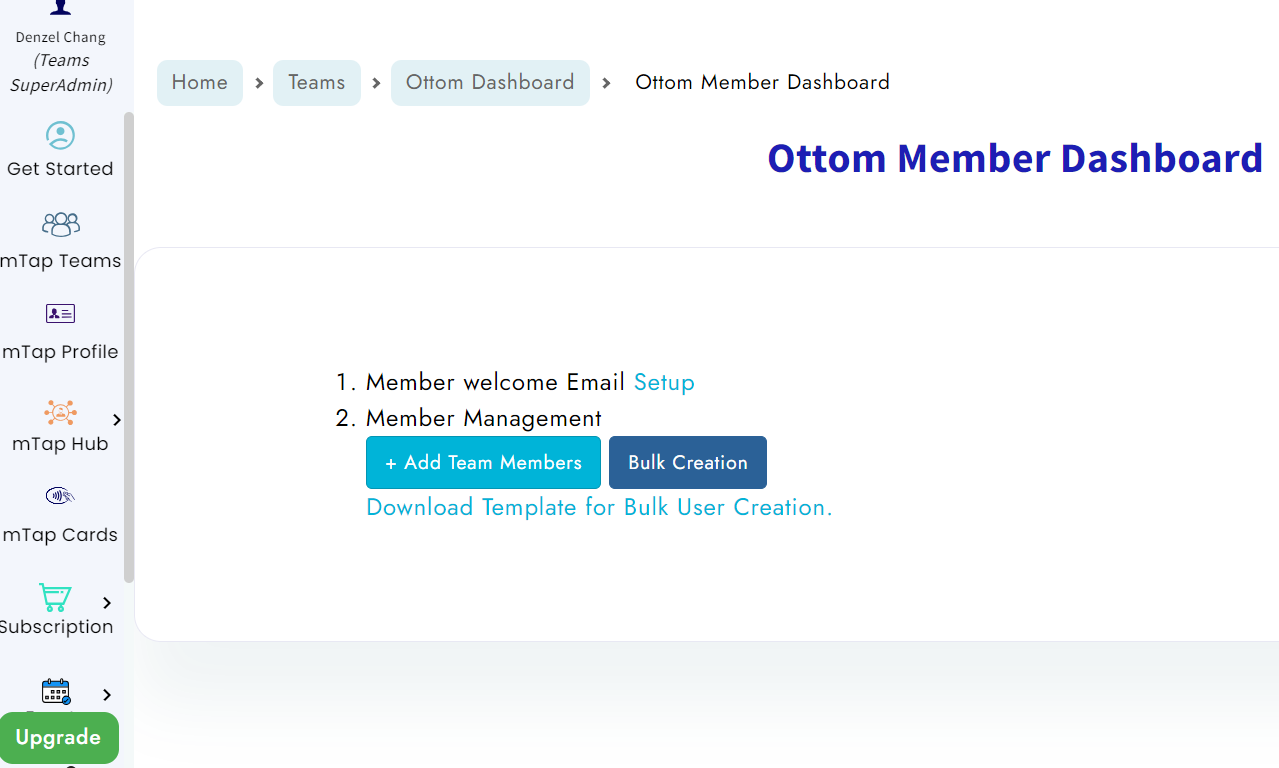Expand the mTap Hub submenu chevron
1279x768 pixels.
(x=117, y=419)
